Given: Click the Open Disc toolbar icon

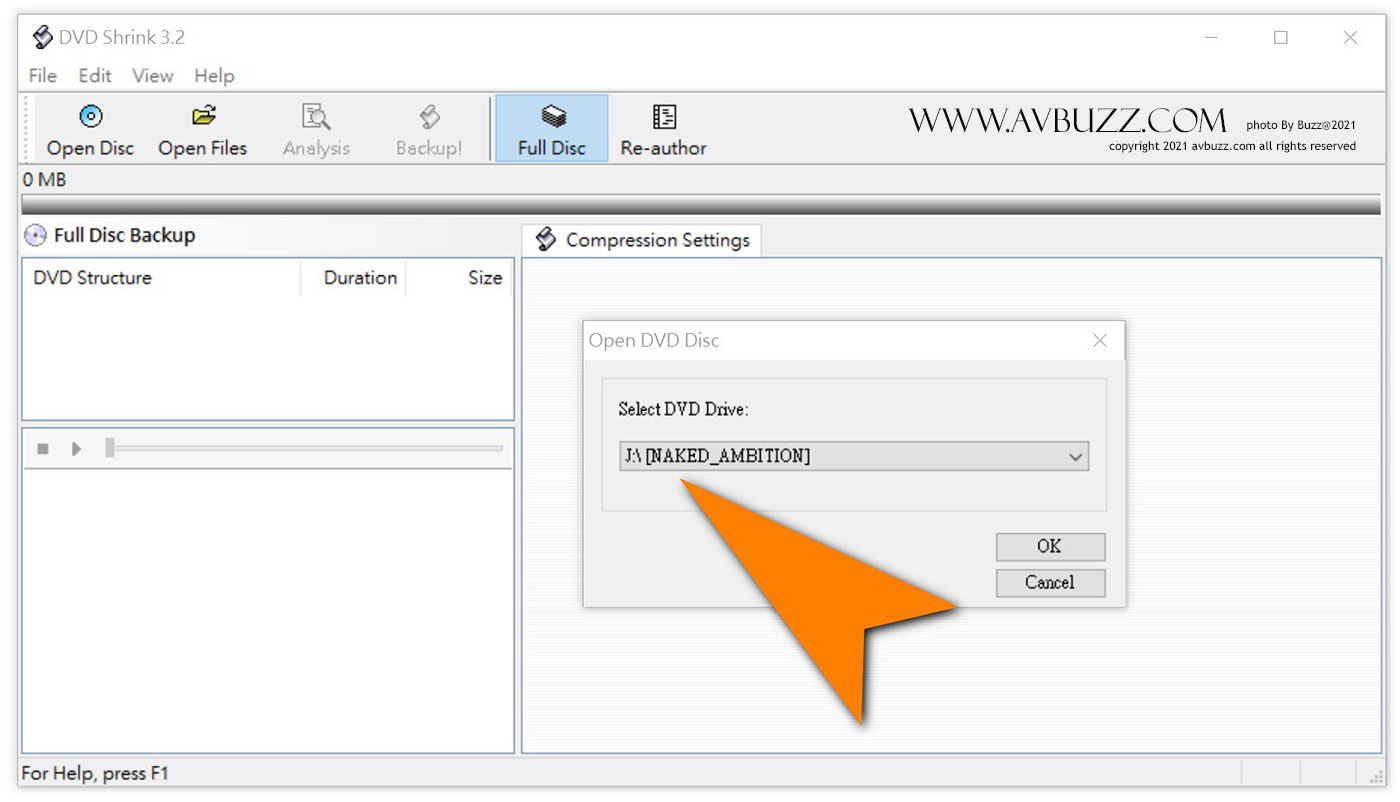Looking at the screenshot, I should coord(90,117).
